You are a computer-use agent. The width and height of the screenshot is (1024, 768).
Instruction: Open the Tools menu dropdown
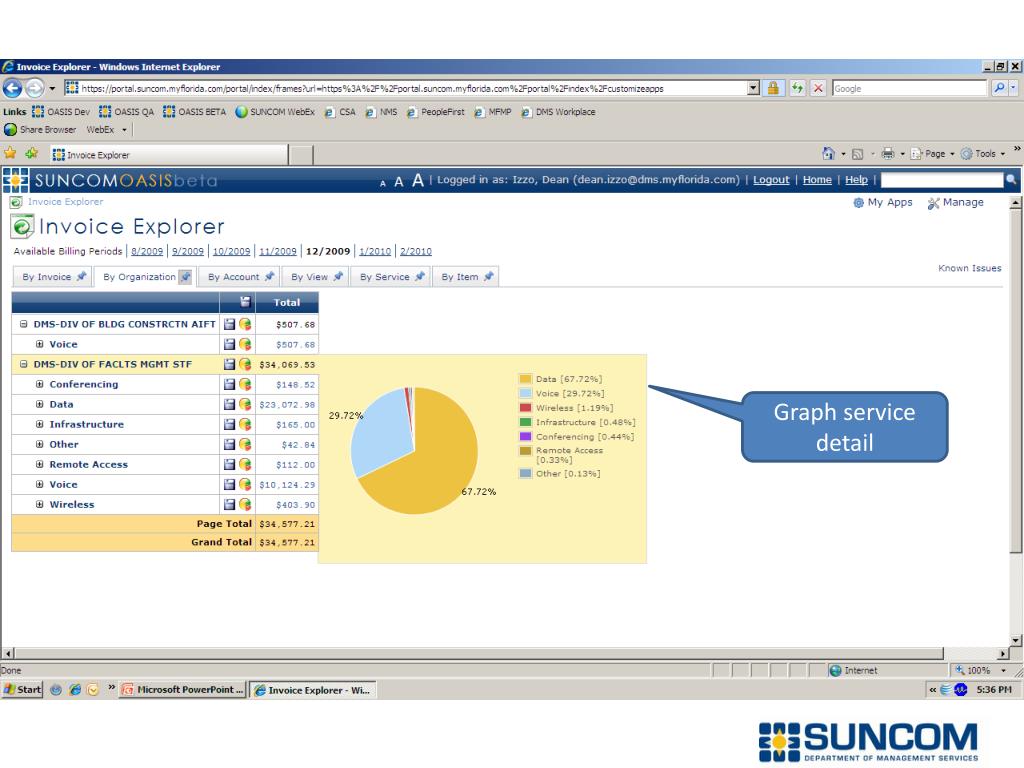coord(983,153)
